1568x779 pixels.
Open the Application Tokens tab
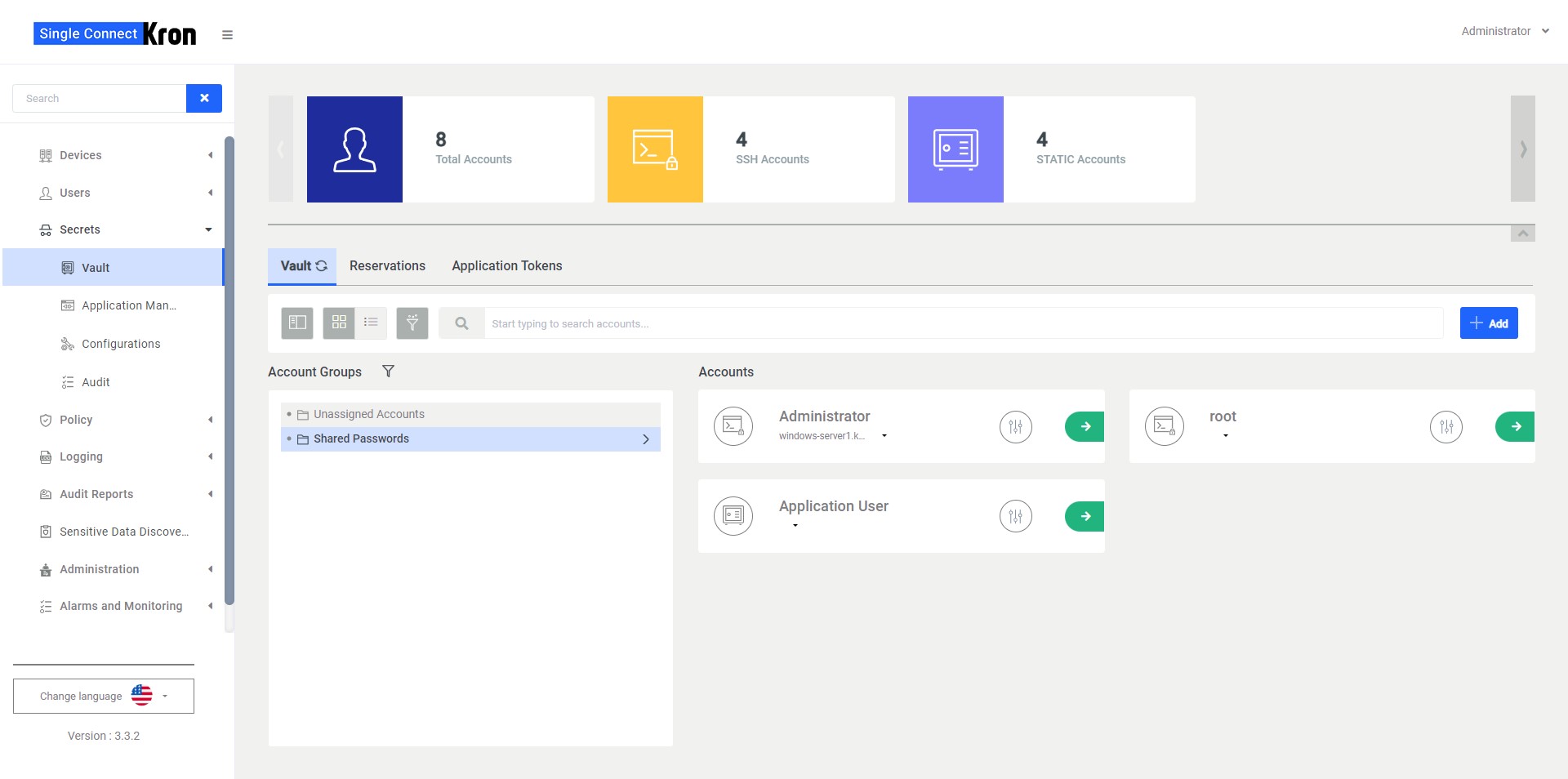pos(506,265)
